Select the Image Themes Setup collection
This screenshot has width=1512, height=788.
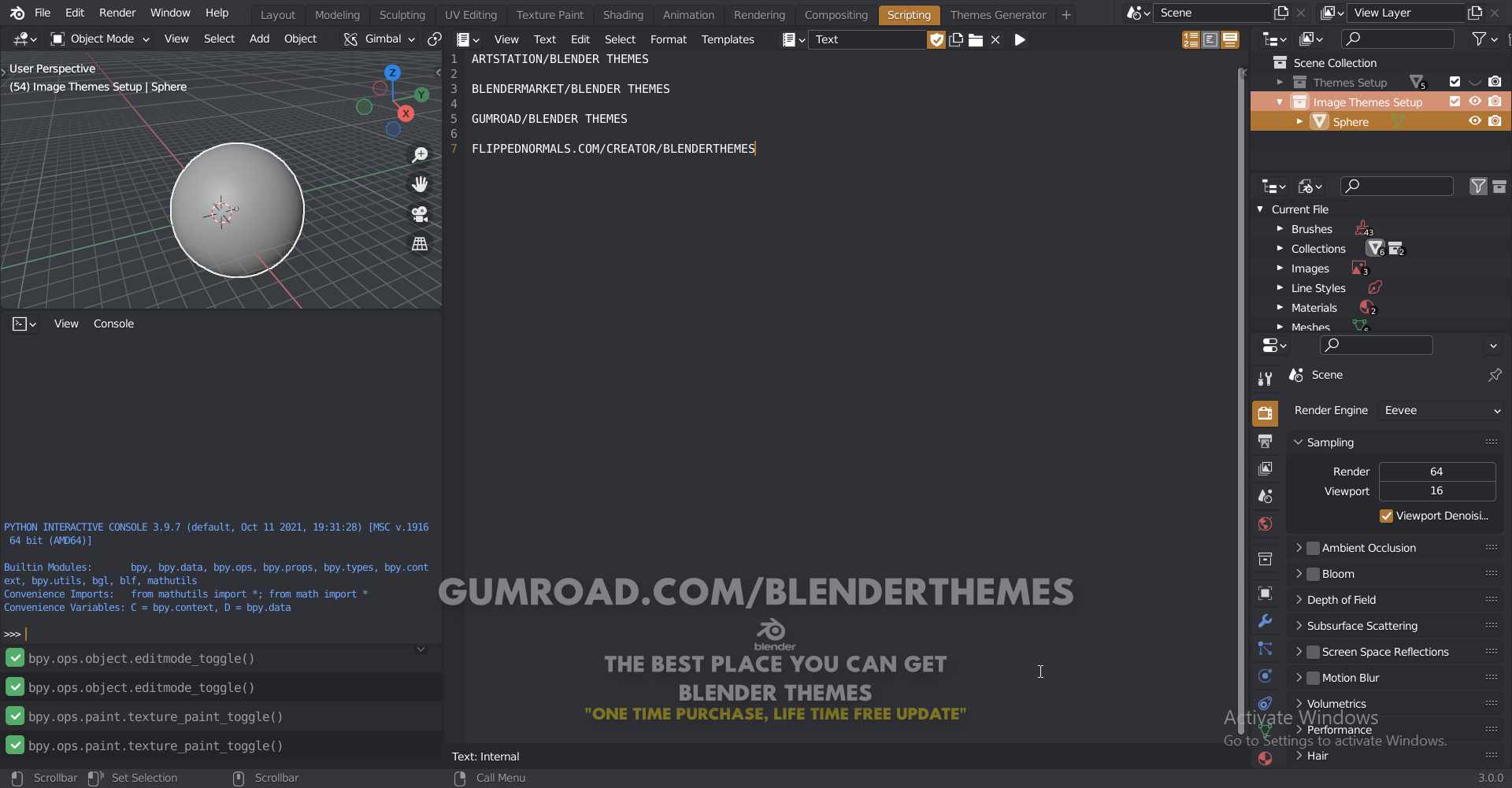1367,102
